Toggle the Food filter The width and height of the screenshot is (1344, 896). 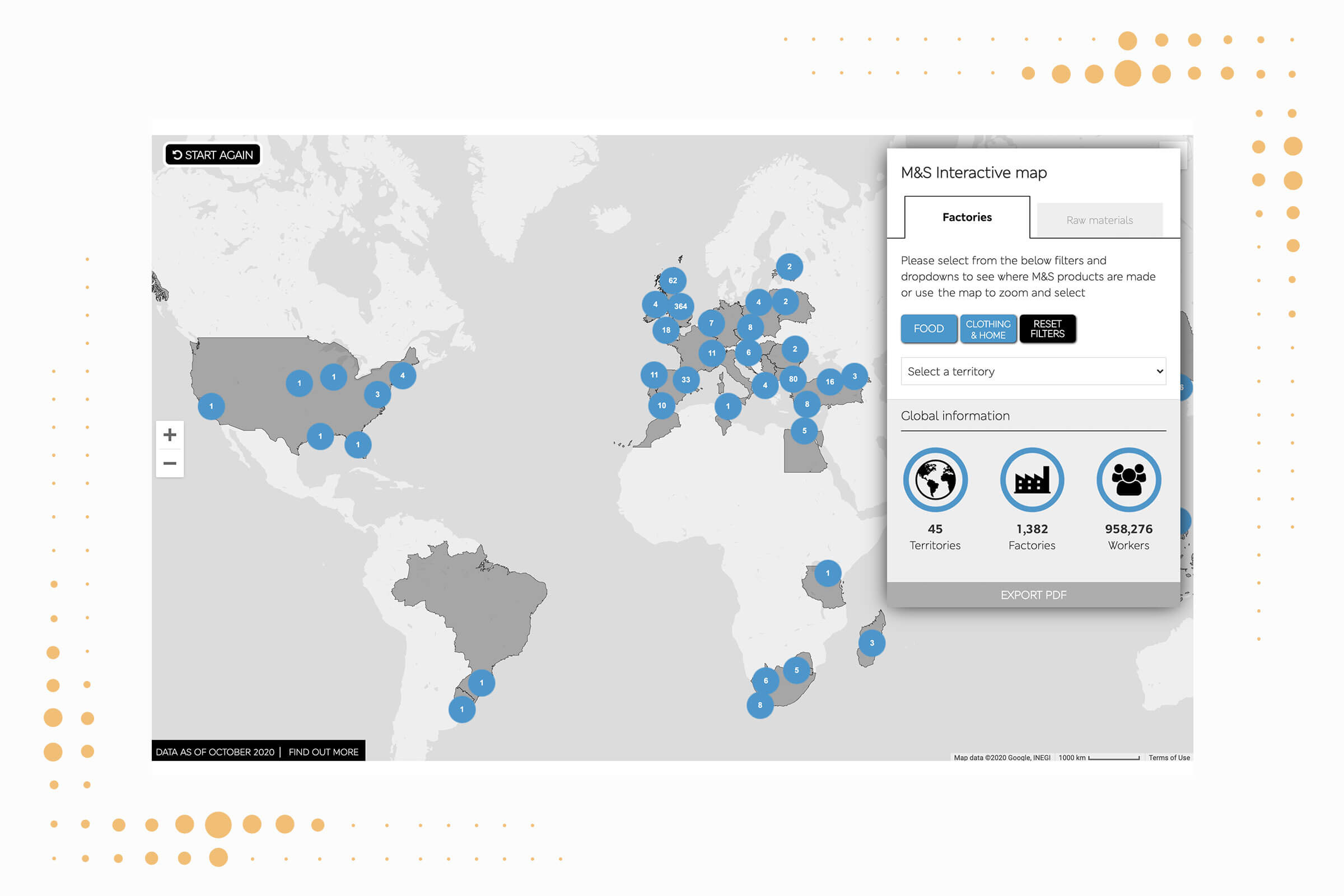tap(928, 329)
